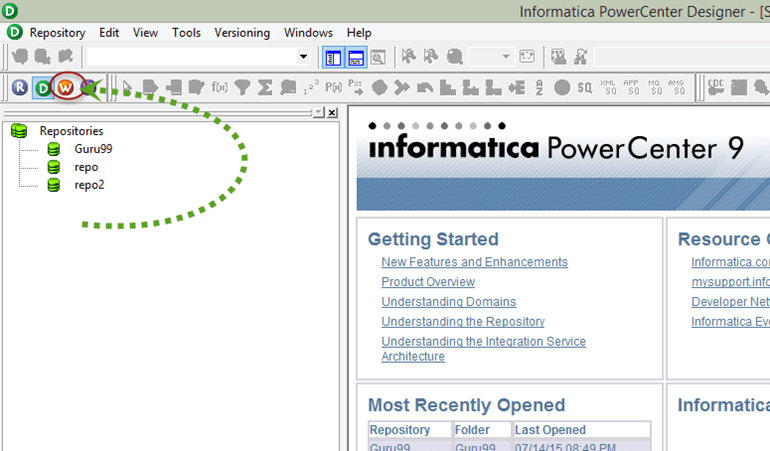The image size is (770, 451).
Task: Select the XML Source Qualifier icon
Action: pos(607,87)
